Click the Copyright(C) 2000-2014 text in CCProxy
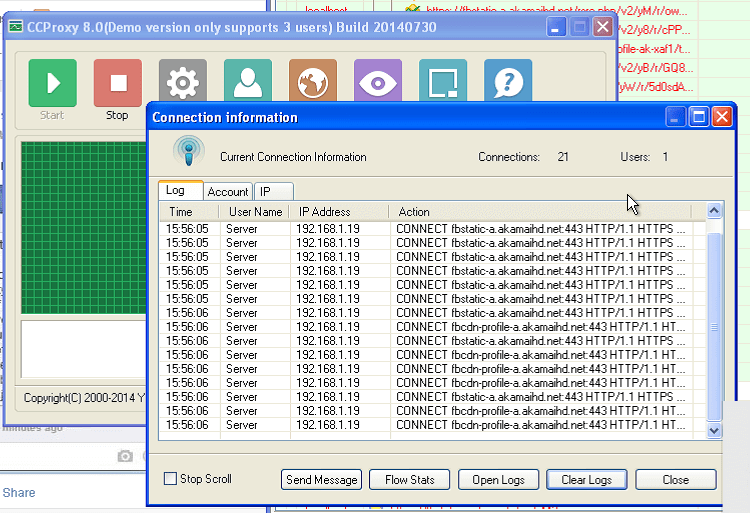Screen dimensions: 750x513 (84, 398)
